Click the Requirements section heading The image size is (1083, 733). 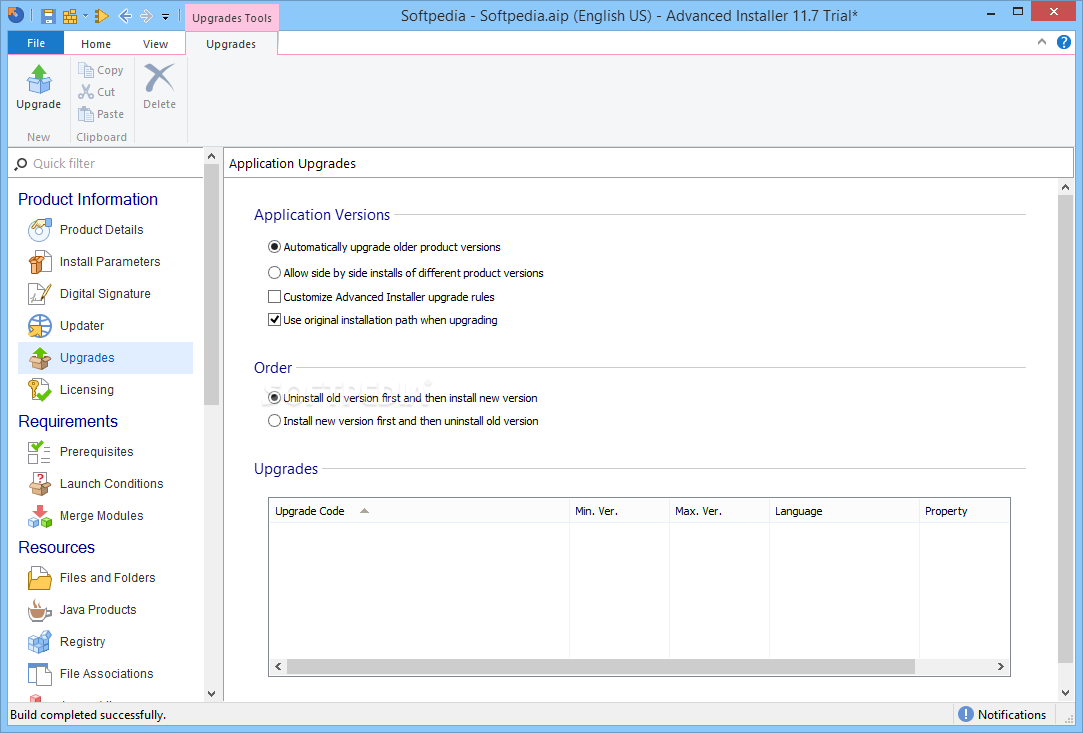68,421
